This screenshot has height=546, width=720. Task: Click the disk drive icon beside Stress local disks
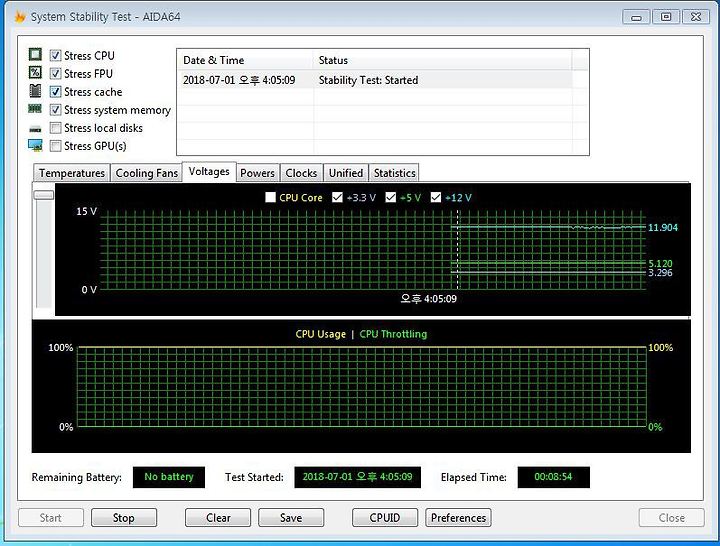(35, 129)
